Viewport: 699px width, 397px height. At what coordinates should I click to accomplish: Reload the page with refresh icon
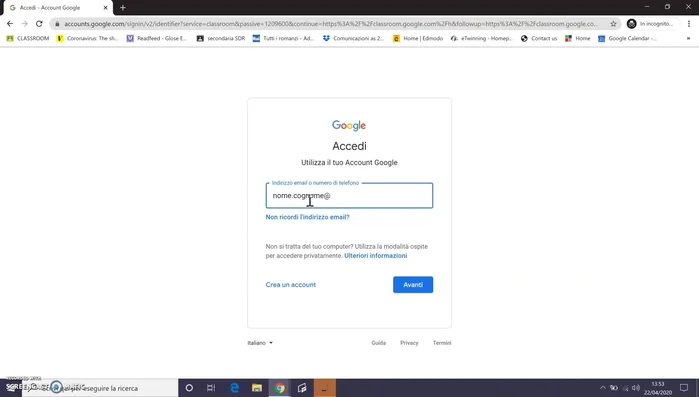click(39, 24)
